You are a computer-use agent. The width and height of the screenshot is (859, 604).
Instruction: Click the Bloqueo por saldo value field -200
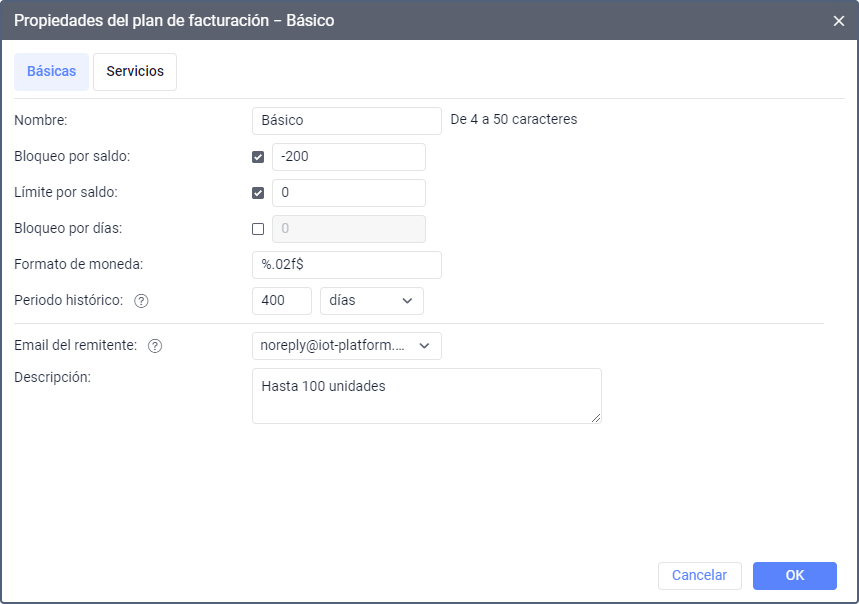point(349,157)
